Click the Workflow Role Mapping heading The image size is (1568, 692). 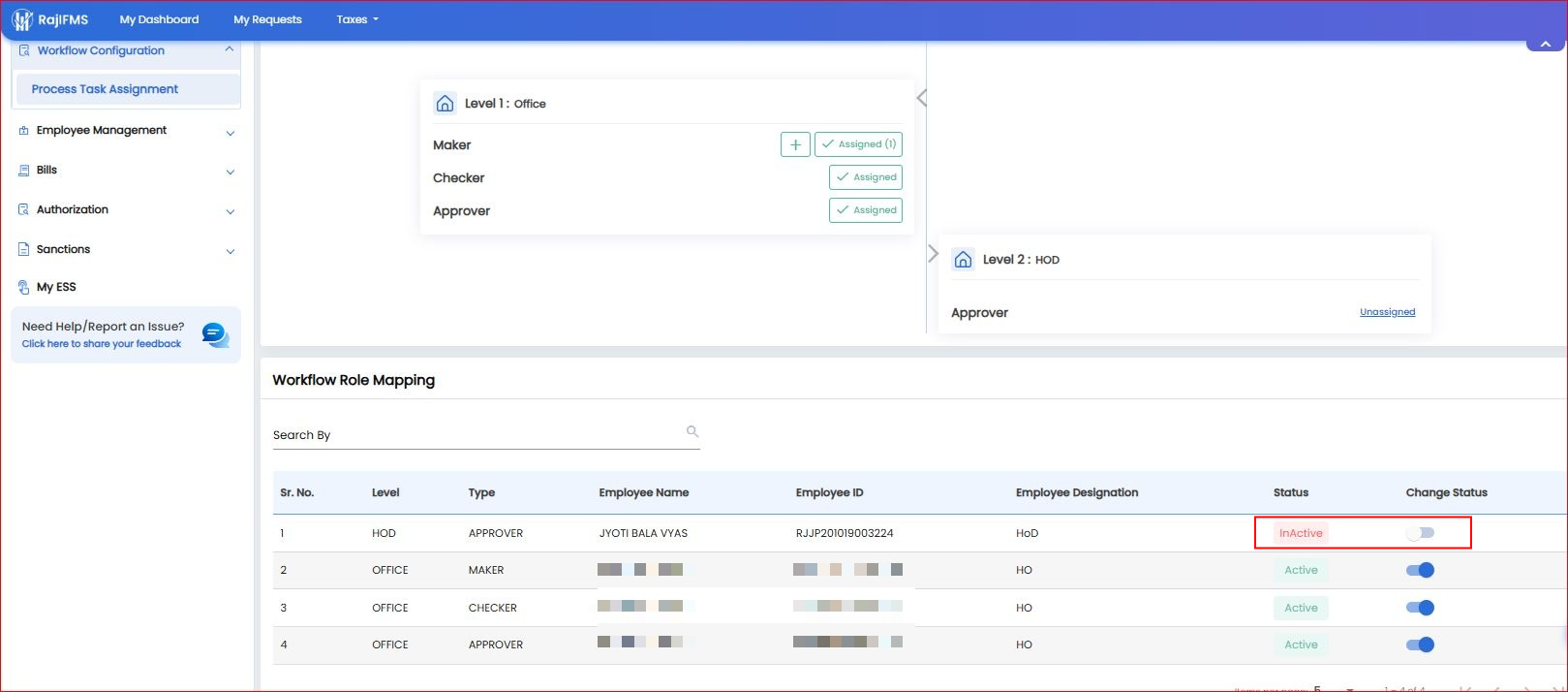pyautogui.click(x=354, y=380)
